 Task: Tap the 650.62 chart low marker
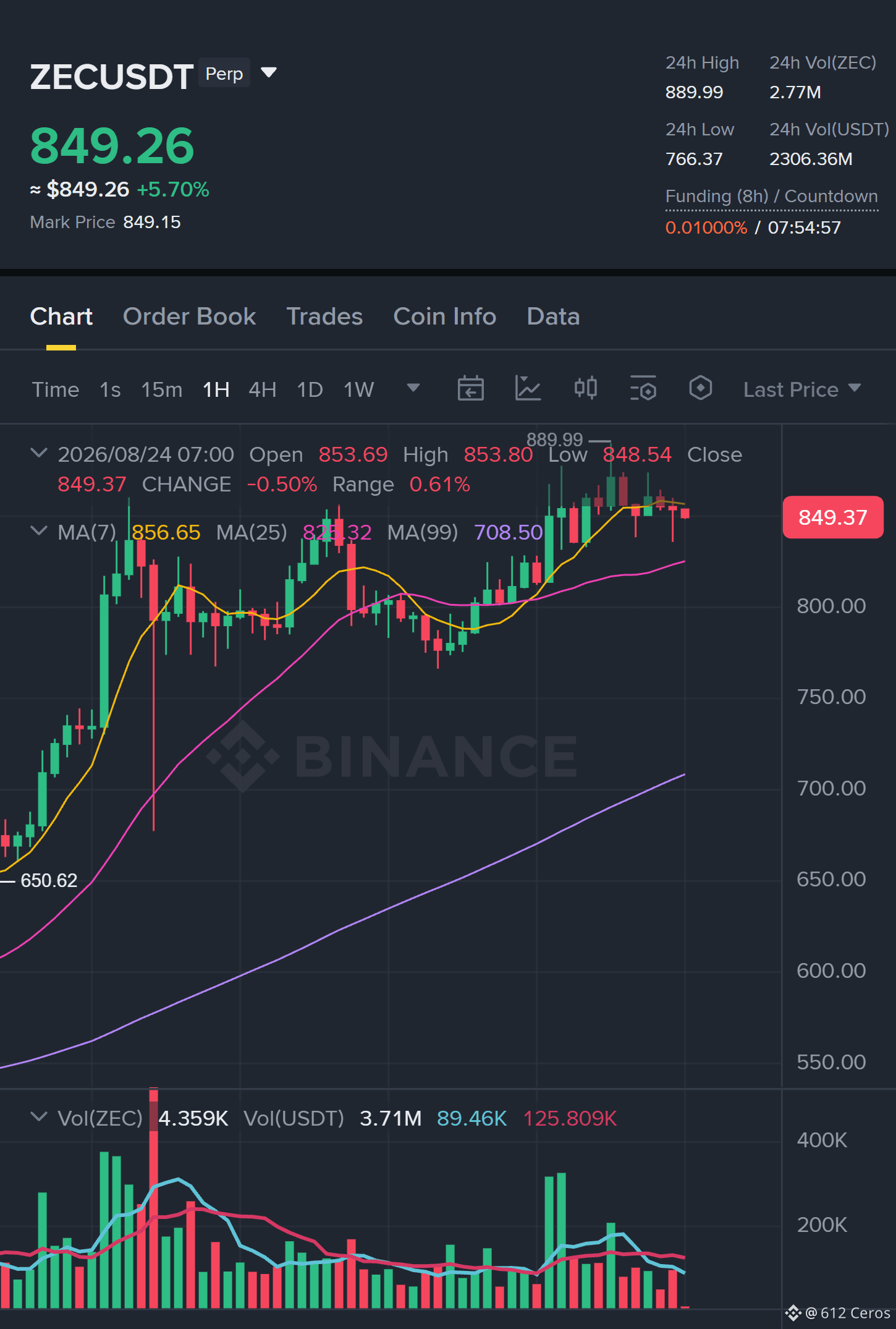[49, 880]
